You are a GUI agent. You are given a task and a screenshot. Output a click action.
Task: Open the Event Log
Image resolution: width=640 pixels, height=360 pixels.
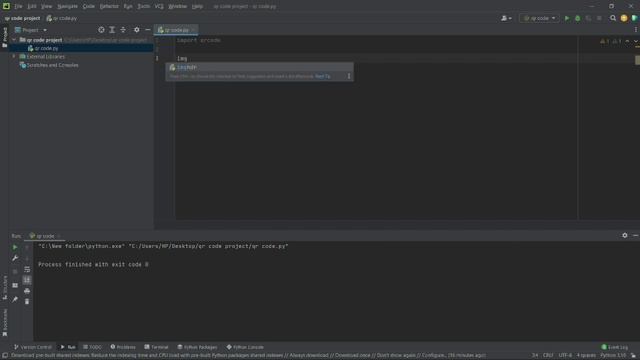click(x=615, y=347)
